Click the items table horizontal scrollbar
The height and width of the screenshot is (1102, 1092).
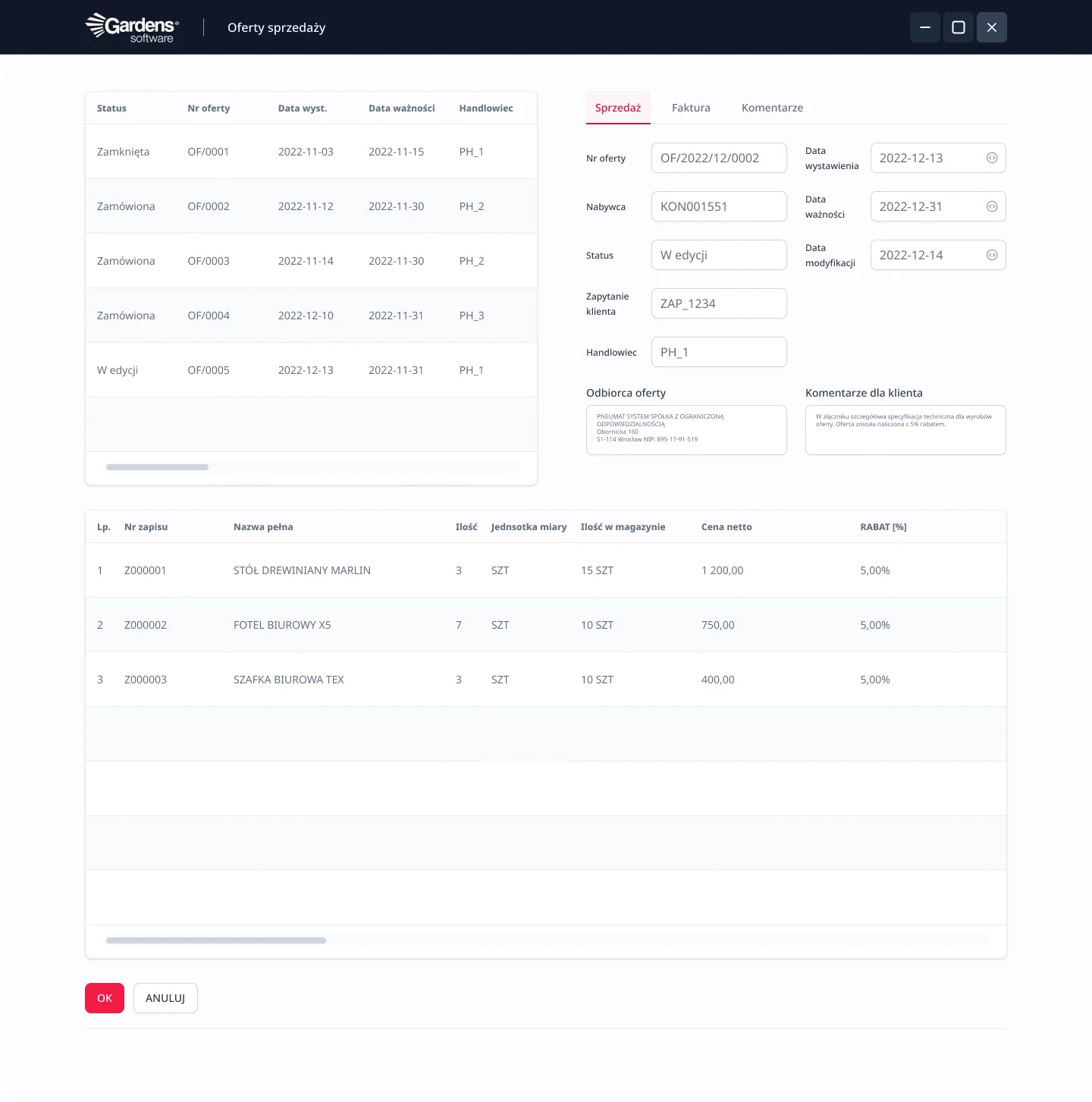click(x=216, y=940)
